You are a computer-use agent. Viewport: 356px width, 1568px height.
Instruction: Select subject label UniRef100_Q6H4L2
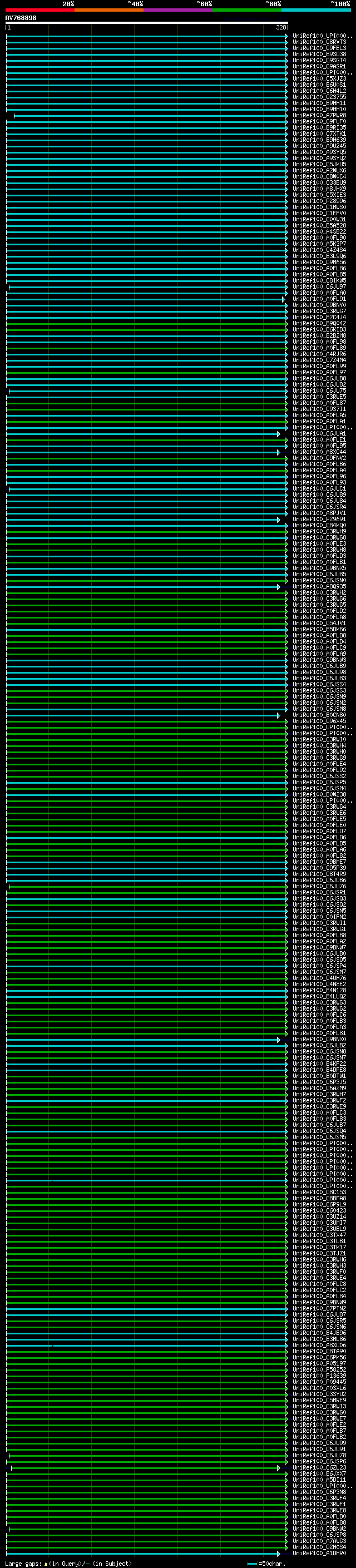[x=319, y=91]
